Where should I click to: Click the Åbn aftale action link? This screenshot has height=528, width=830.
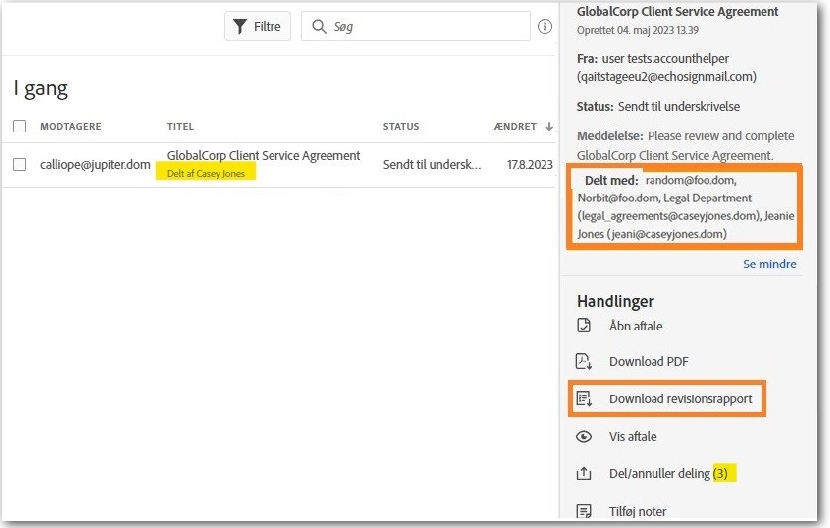(x=635, y=326)
